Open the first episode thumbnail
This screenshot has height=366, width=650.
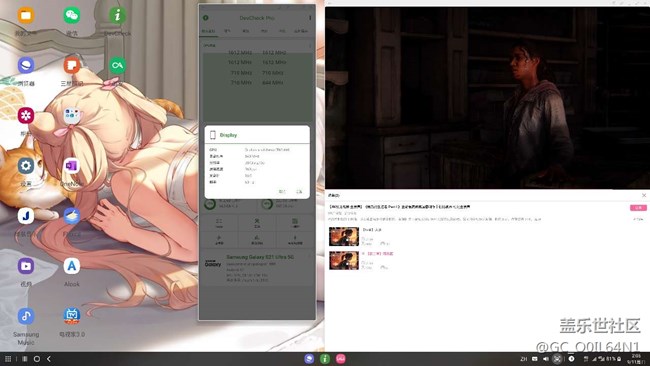(344, 237)
